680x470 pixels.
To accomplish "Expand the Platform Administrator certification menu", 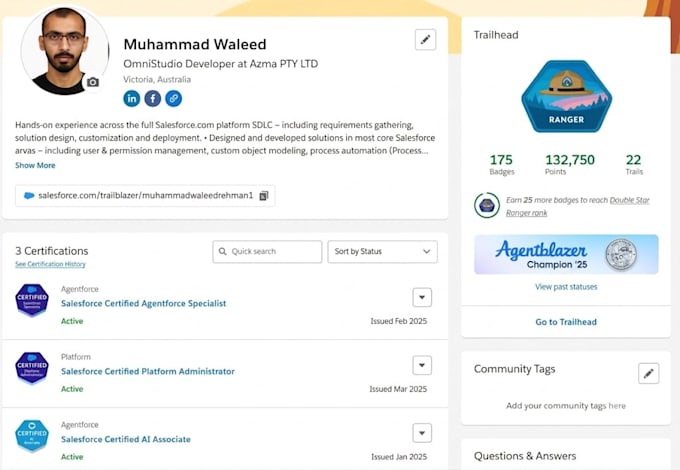I will tap(422, 366).
